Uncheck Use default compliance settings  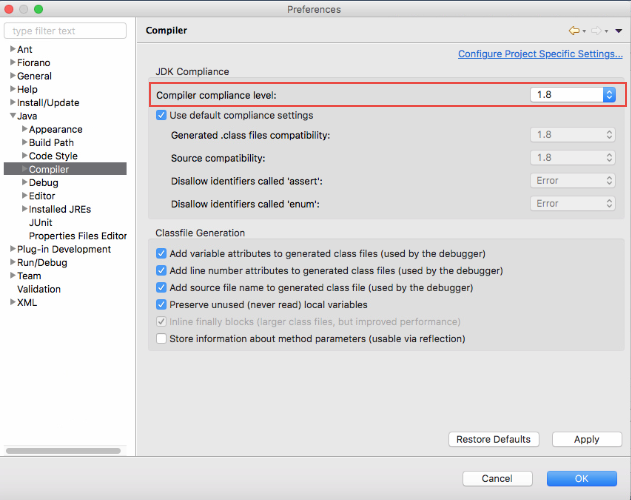click(161, 116)
